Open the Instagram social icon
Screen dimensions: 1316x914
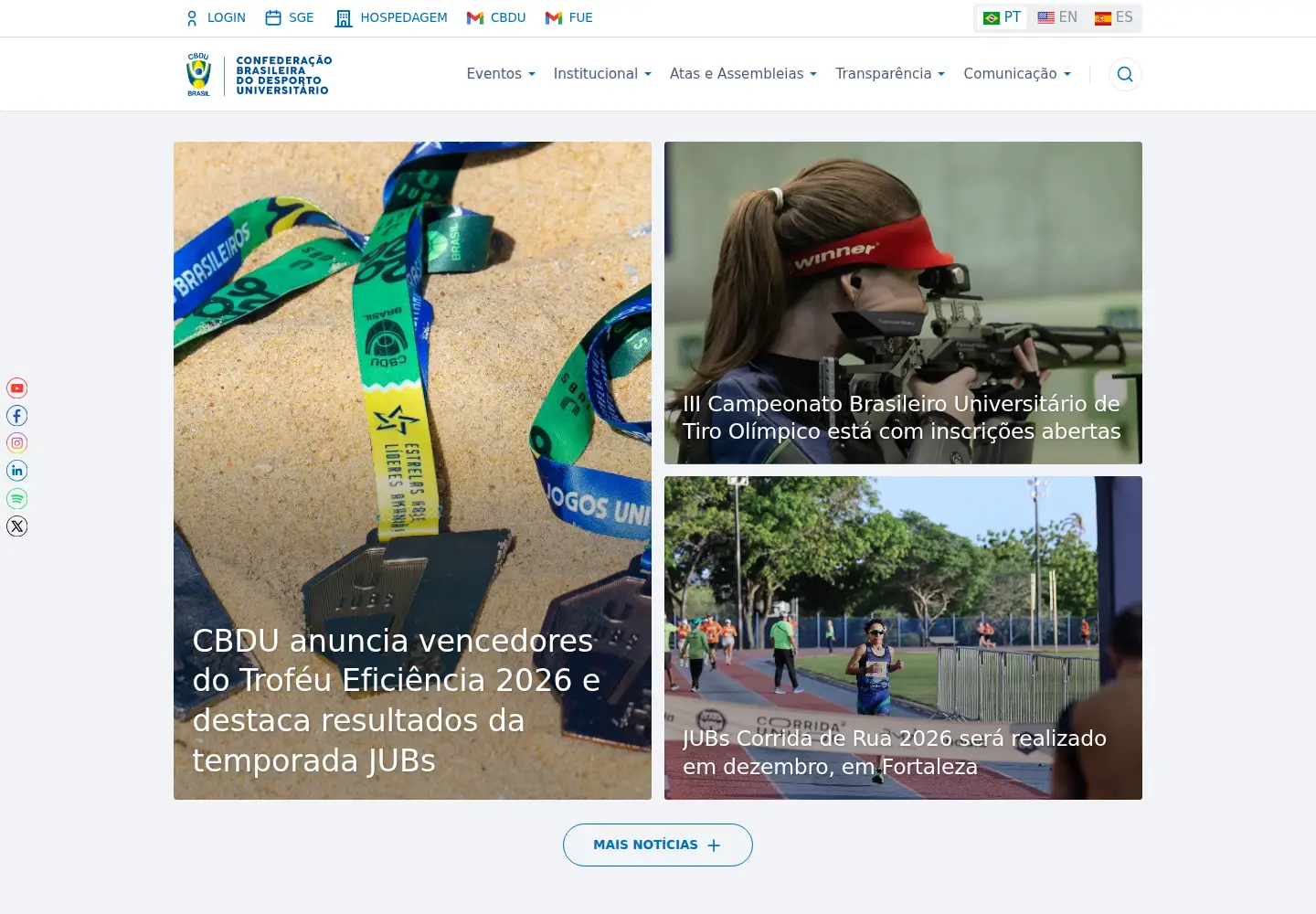(17, 443)
